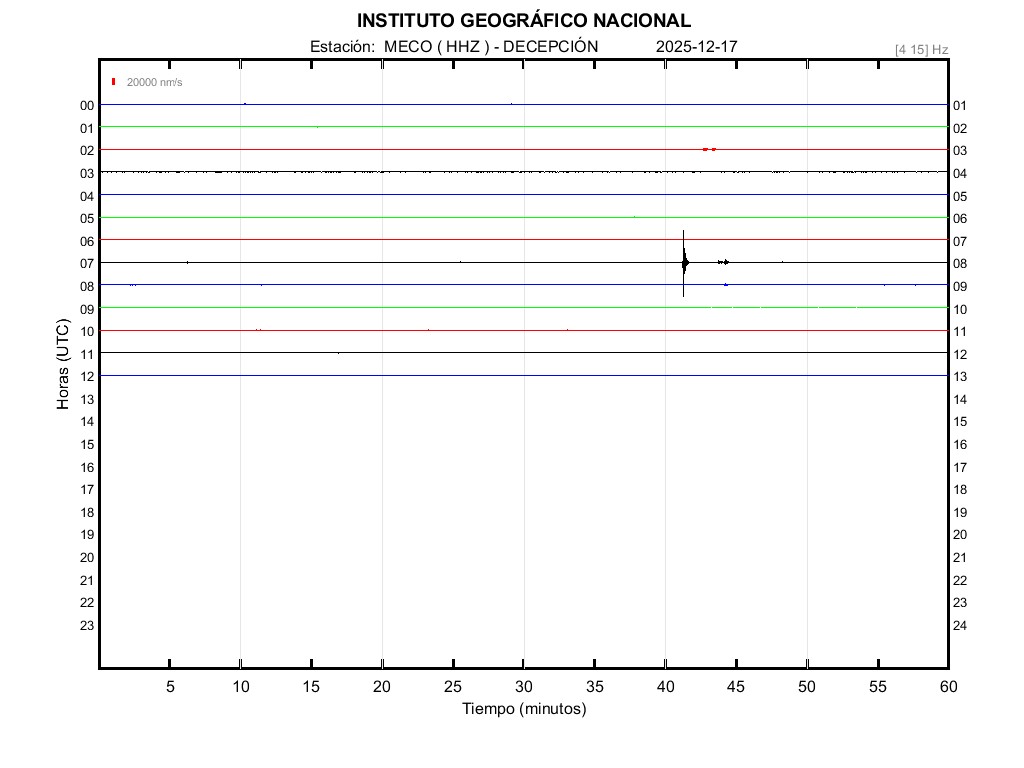The image size is (1024, 768).
Task: Click the "5" minute tick label
Action: point(170,686)
